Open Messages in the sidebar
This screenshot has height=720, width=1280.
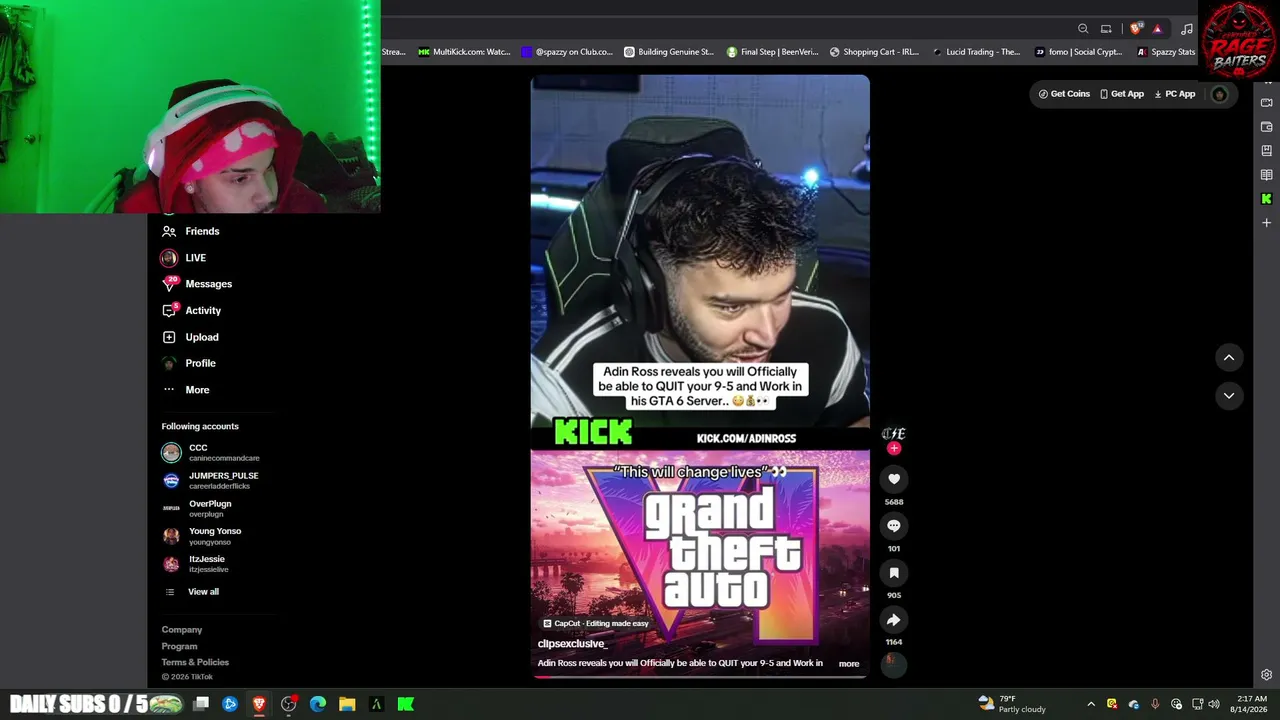[197, 284]
